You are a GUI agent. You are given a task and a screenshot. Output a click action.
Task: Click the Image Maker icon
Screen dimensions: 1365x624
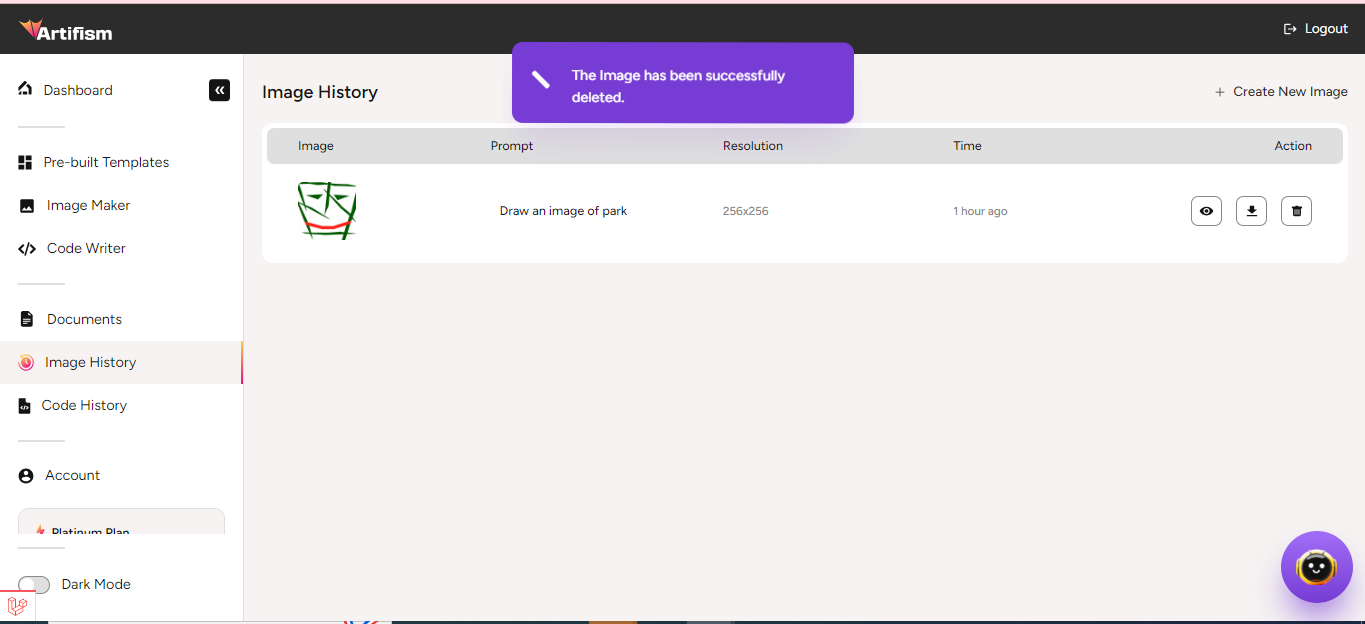[x=27, y=206]
